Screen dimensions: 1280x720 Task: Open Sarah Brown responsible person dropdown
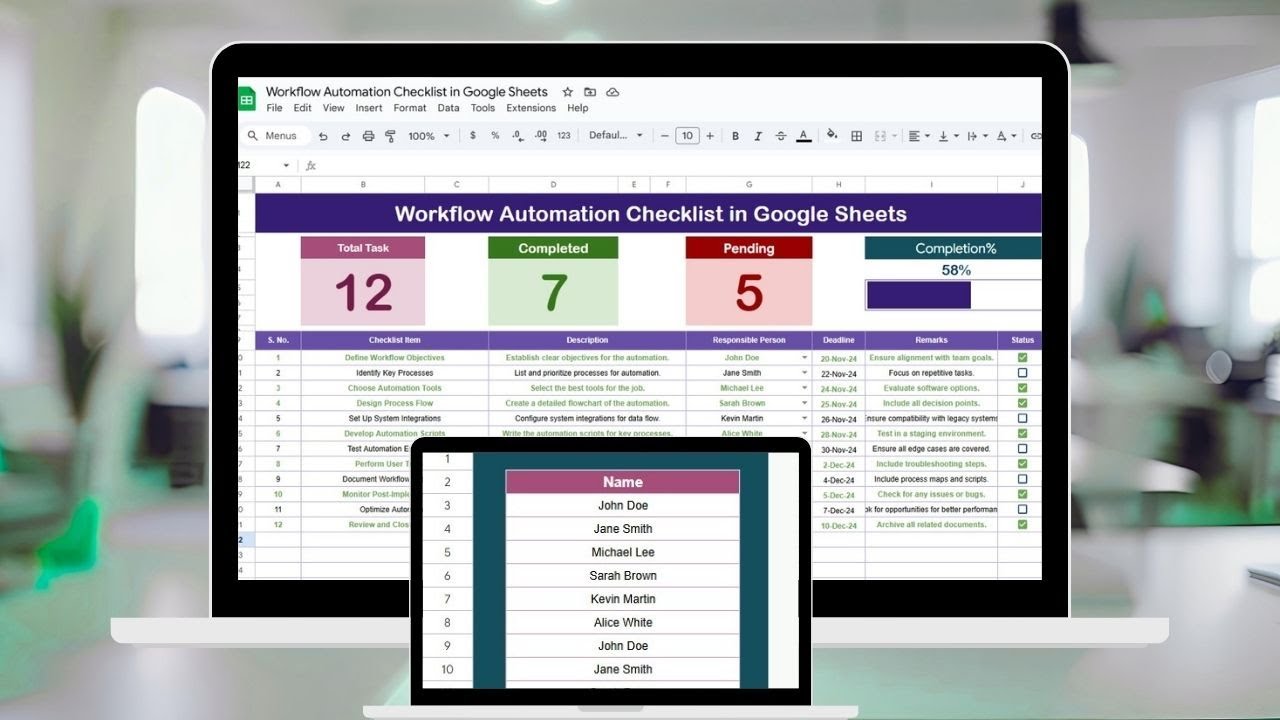point(804,403)
